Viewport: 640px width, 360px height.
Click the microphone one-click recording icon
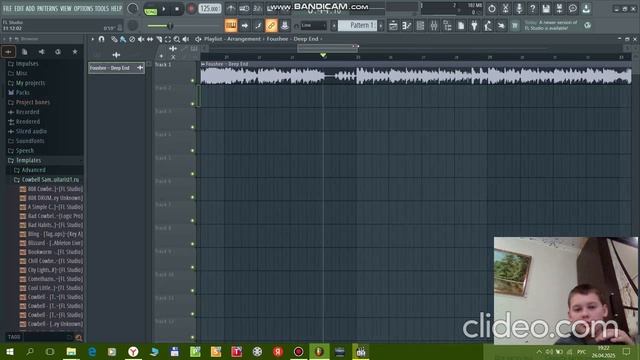tap(519, 9)
